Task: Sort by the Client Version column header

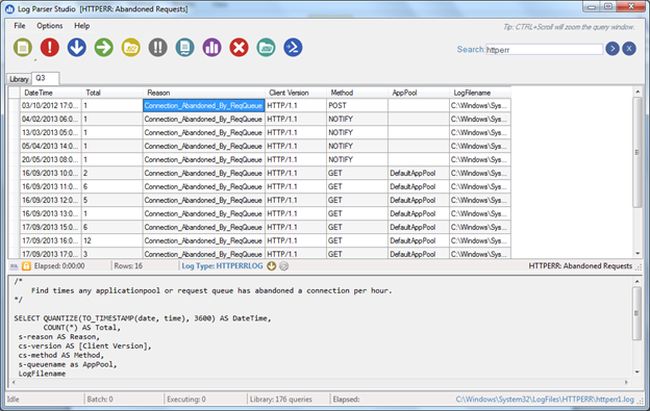Action: click(x=296, y=92)
